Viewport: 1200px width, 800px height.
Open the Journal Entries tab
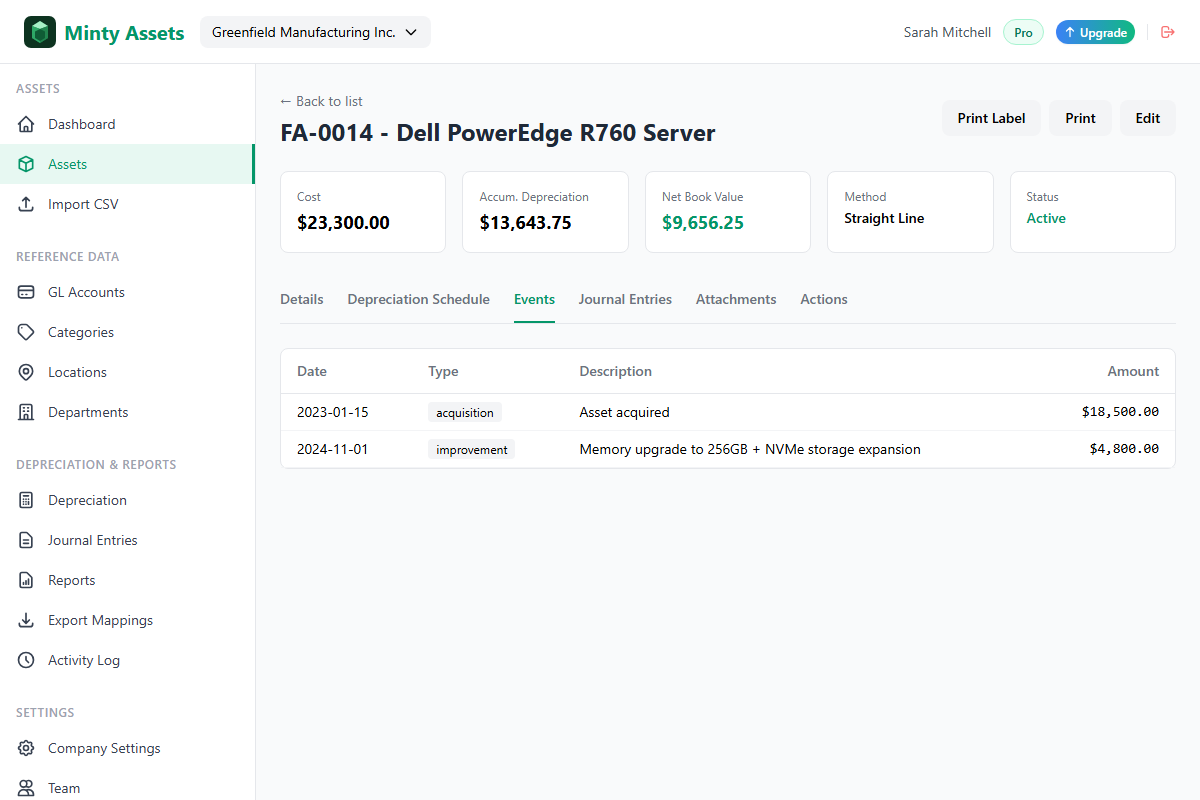pos(625,299)
